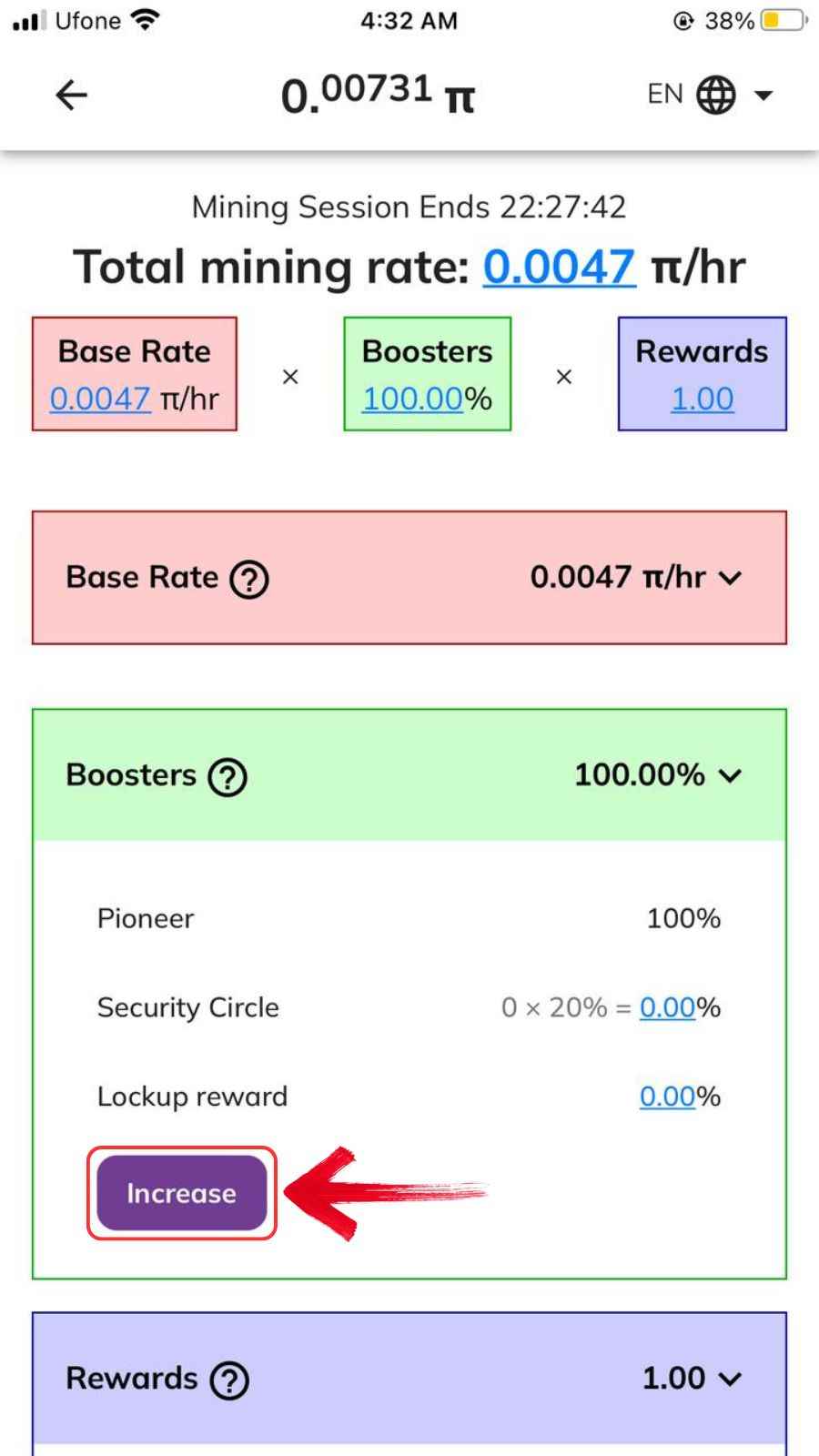
Task: Collapse the Boosters 100.00% chevron
Action: point(731,776)
